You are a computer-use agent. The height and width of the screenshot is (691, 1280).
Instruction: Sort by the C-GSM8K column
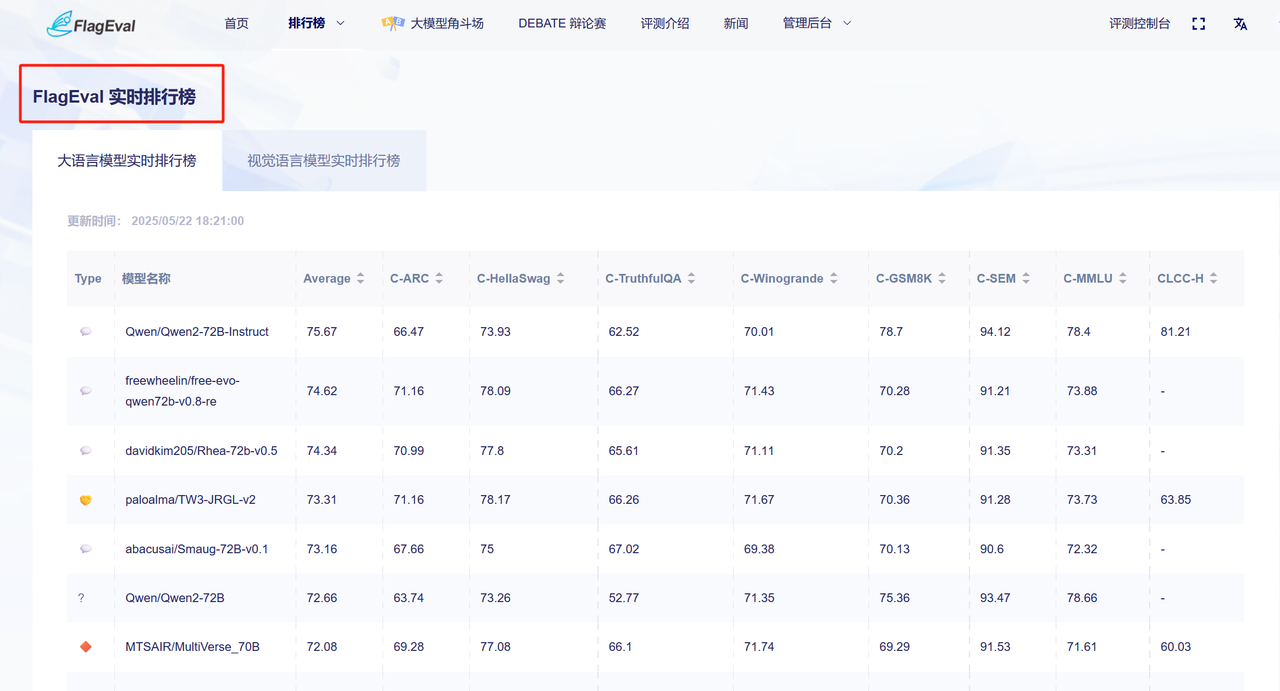(x=940, y=279)
